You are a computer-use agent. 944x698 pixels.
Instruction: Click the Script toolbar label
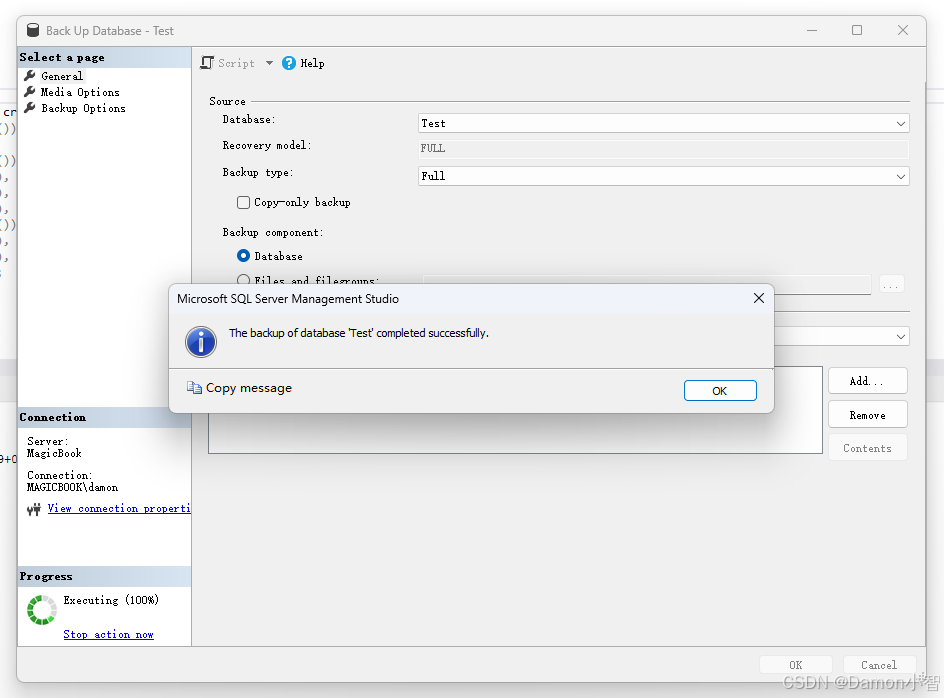[x=236, y=63]
